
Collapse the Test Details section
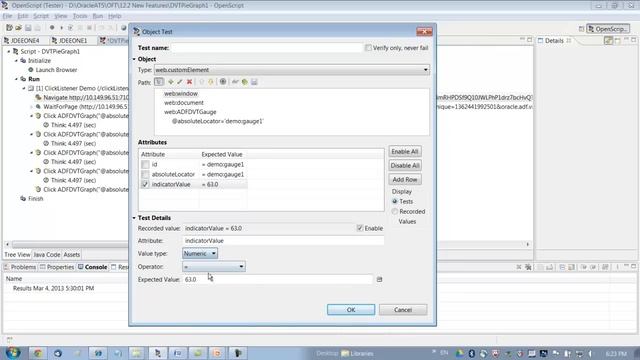(134, 218)
